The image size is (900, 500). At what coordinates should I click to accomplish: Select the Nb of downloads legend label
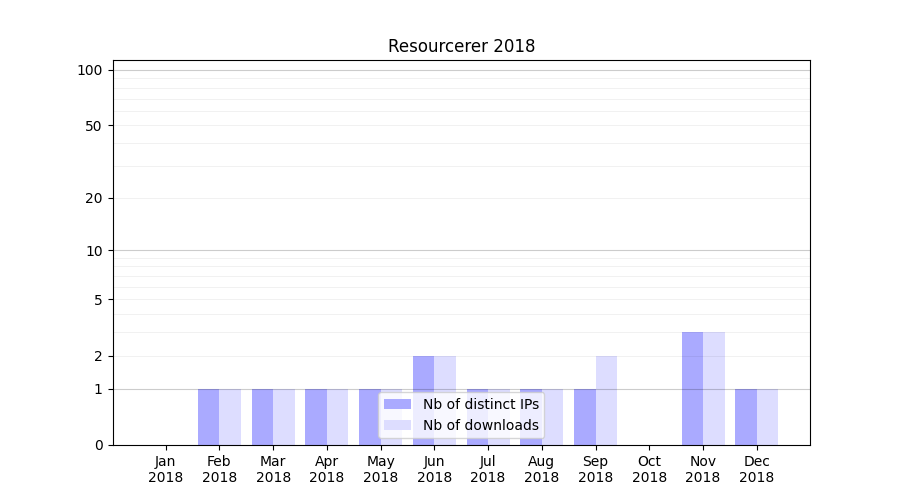click(480, 425)
